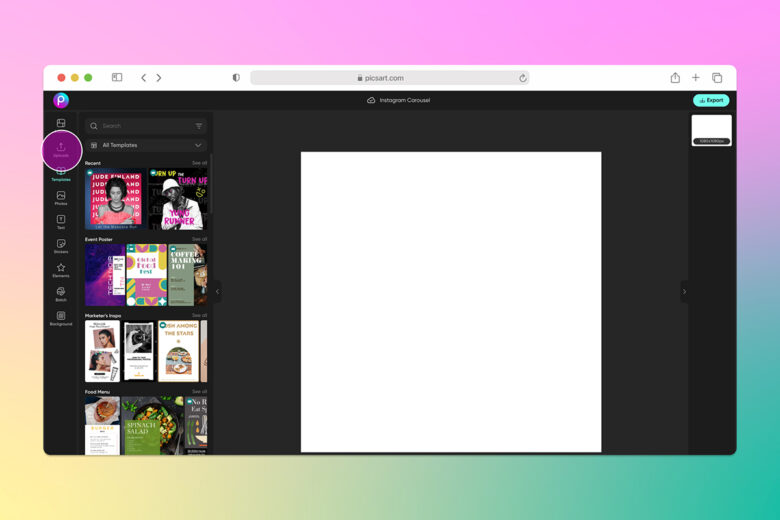Image resolution: width=780 pixels, height=520 pixels.
Task: Select the Yung Runner template thumbnail
Action: click(x=178, y=199)
